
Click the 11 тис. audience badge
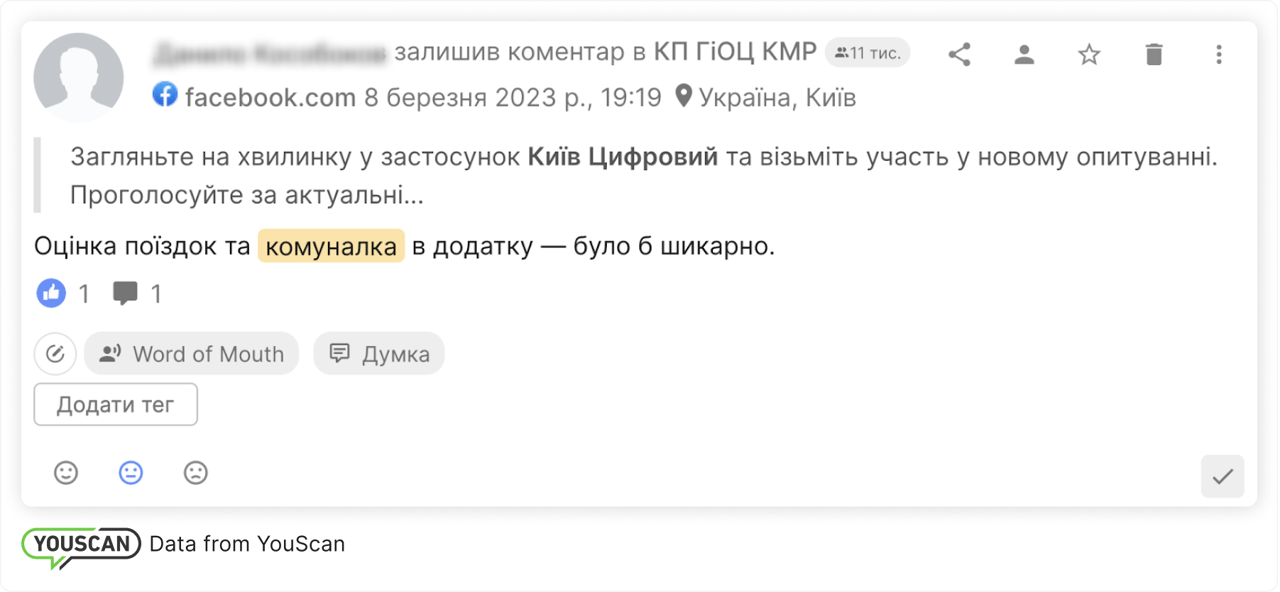tap(866, 52)
